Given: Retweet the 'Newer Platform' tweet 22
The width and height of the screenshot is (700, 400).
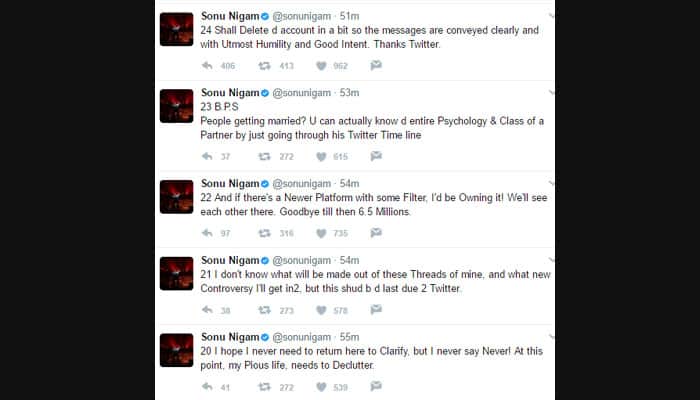Looking at the screenshot, I should coord(265,232).
